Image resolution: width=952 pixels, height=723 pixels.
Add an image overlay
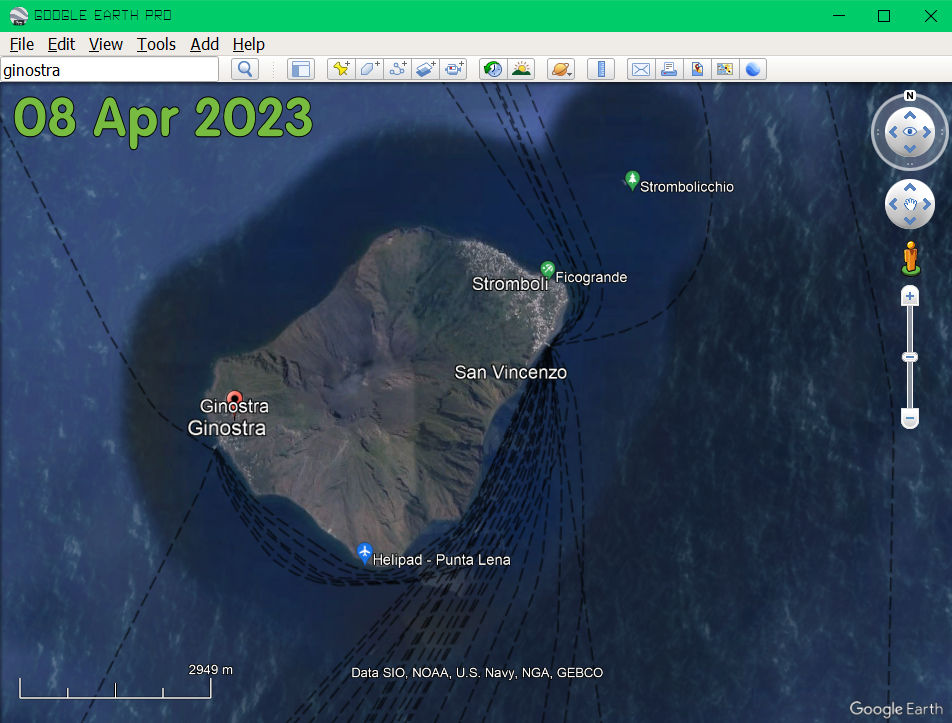point(426,69)
